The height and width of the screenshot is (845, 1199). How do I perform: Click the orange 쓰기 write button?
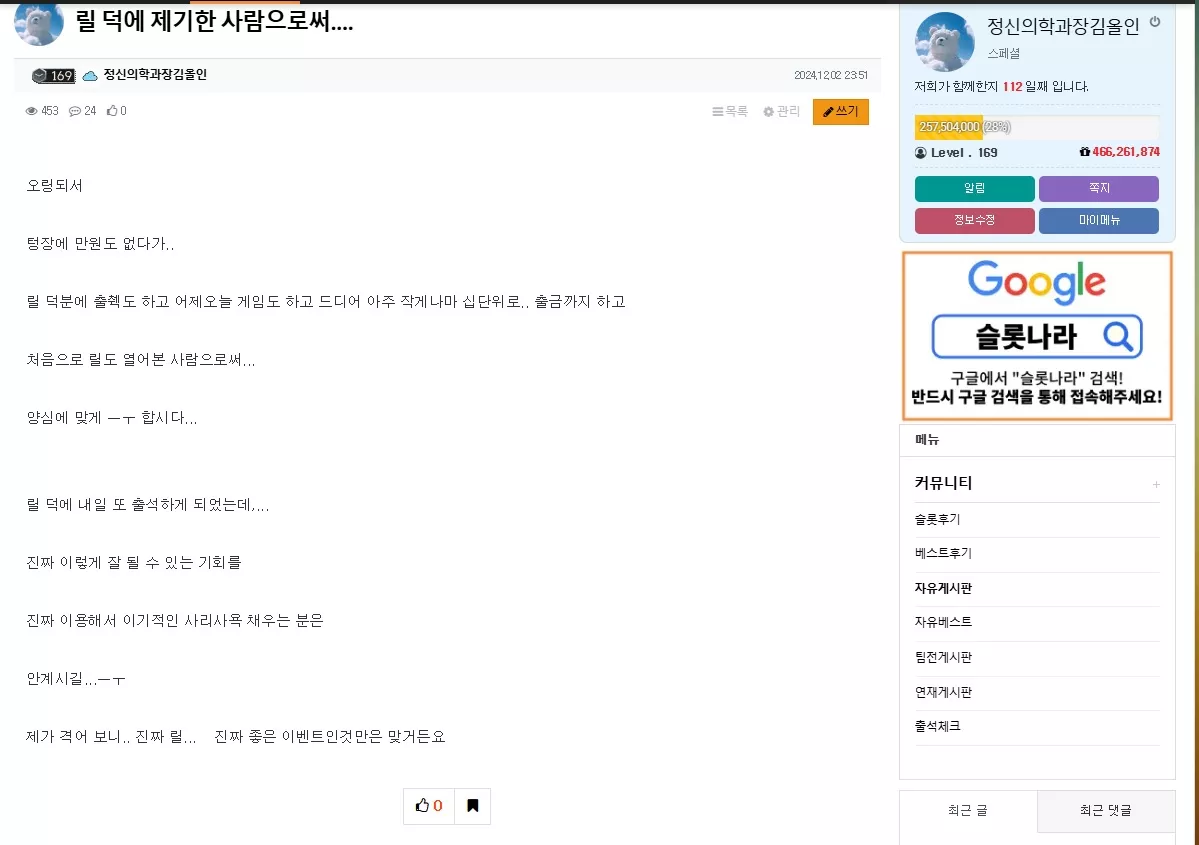tap(840, 112)
